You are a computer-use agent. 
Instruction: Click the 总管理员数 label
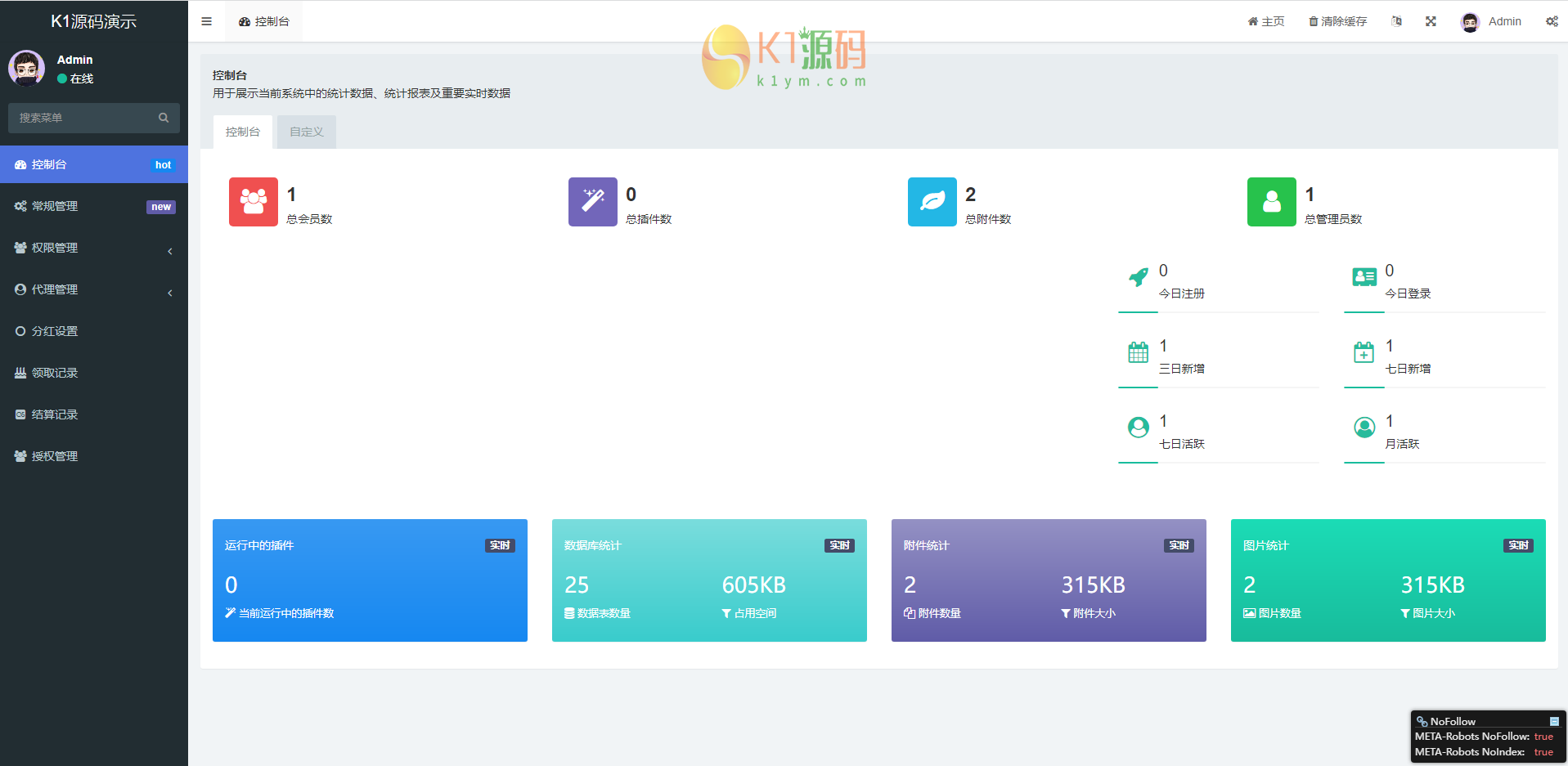(1333, 219)
